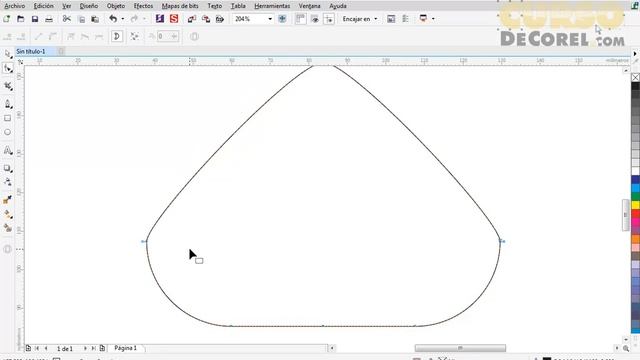Export the drawing using the export icon
The image size is (640, 360).
206,19
